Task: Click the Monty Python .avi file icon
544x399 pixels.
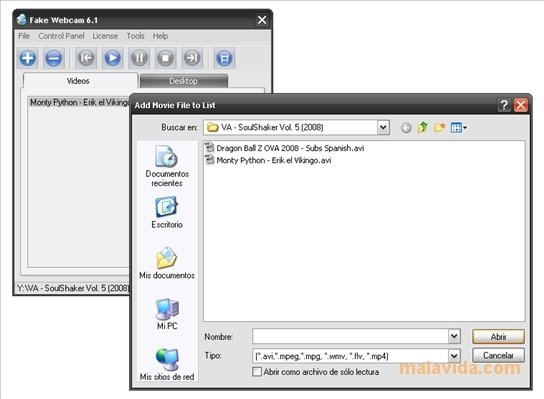Action: coord(209,160)
